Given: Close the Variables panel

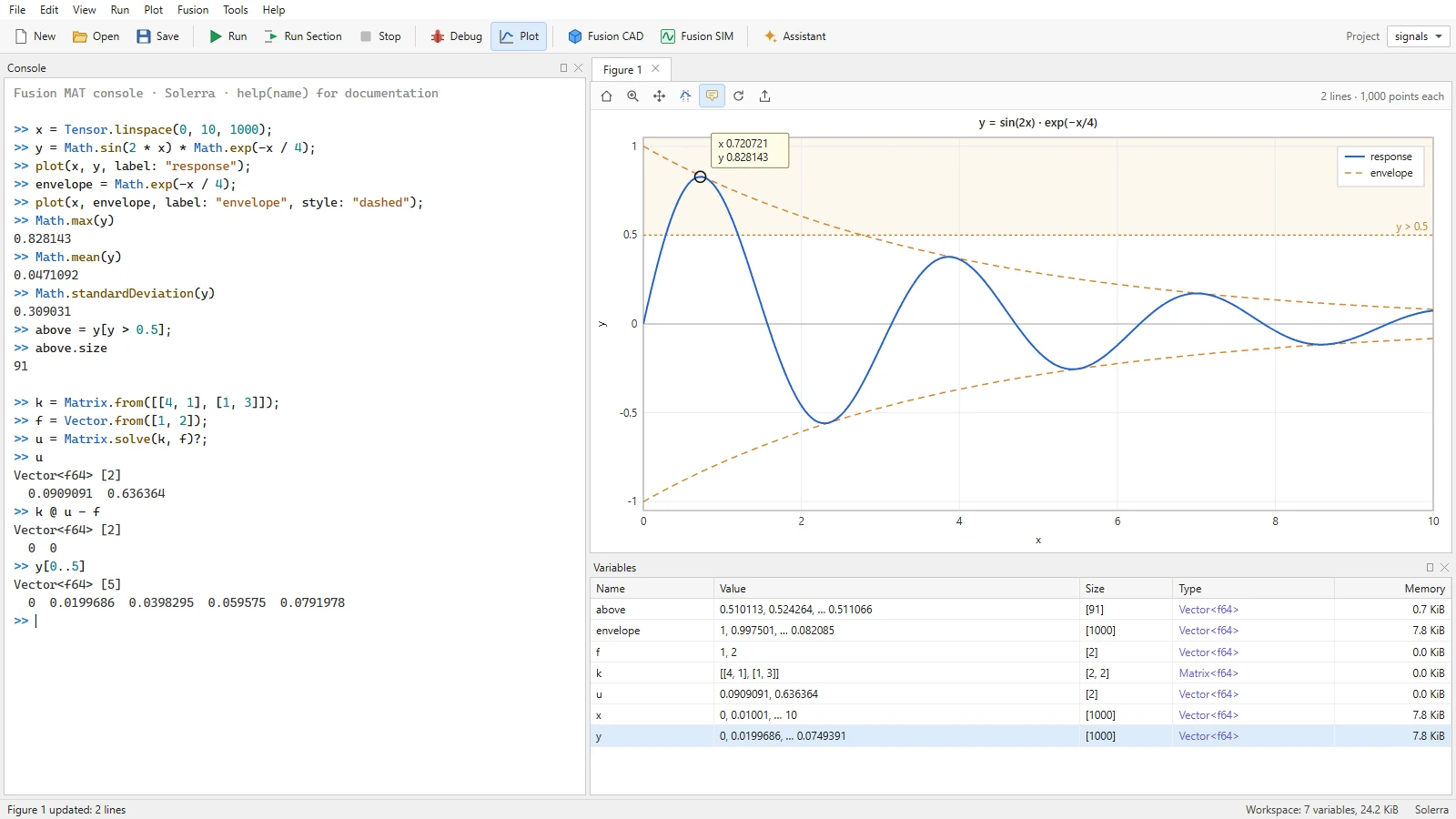Looking at the screenshot, I should (x=1444, y=567).
